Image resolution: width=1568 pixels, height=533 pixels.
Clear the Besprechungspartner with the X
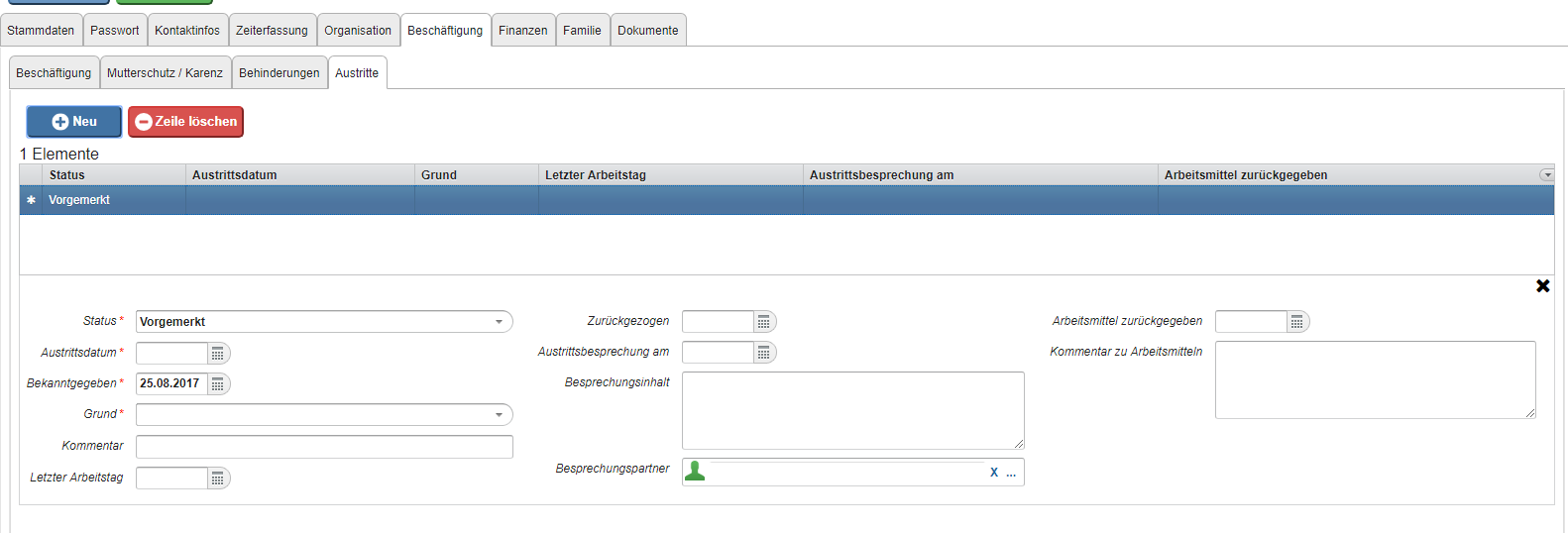coord(994,473)
